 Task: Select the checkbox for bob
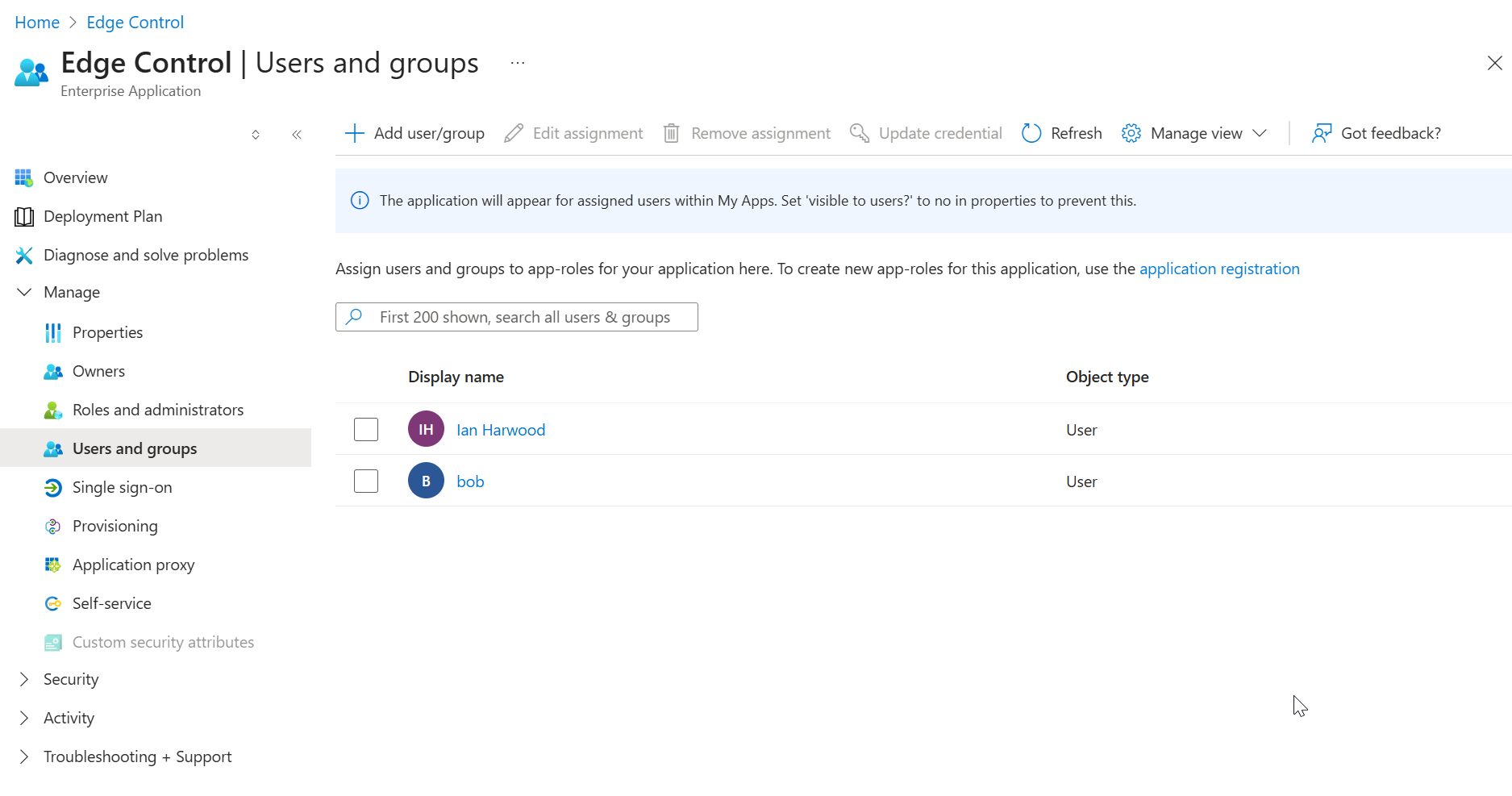point(366,481)
